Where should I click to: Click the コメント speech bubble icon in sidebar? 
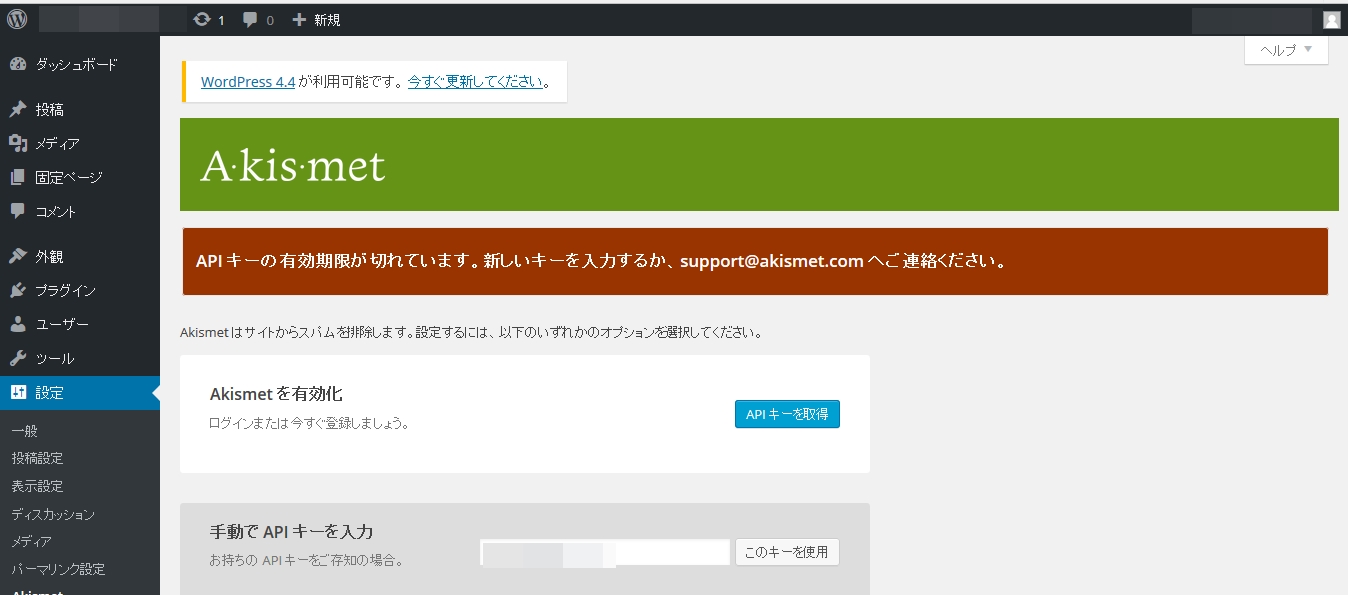(17, 211)
